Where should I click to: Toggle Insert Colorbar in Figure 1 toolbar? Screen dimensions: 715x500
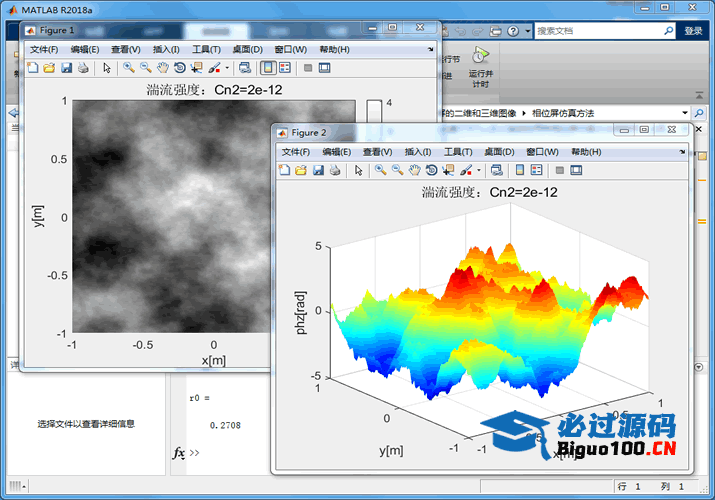[x=268, y=68]
